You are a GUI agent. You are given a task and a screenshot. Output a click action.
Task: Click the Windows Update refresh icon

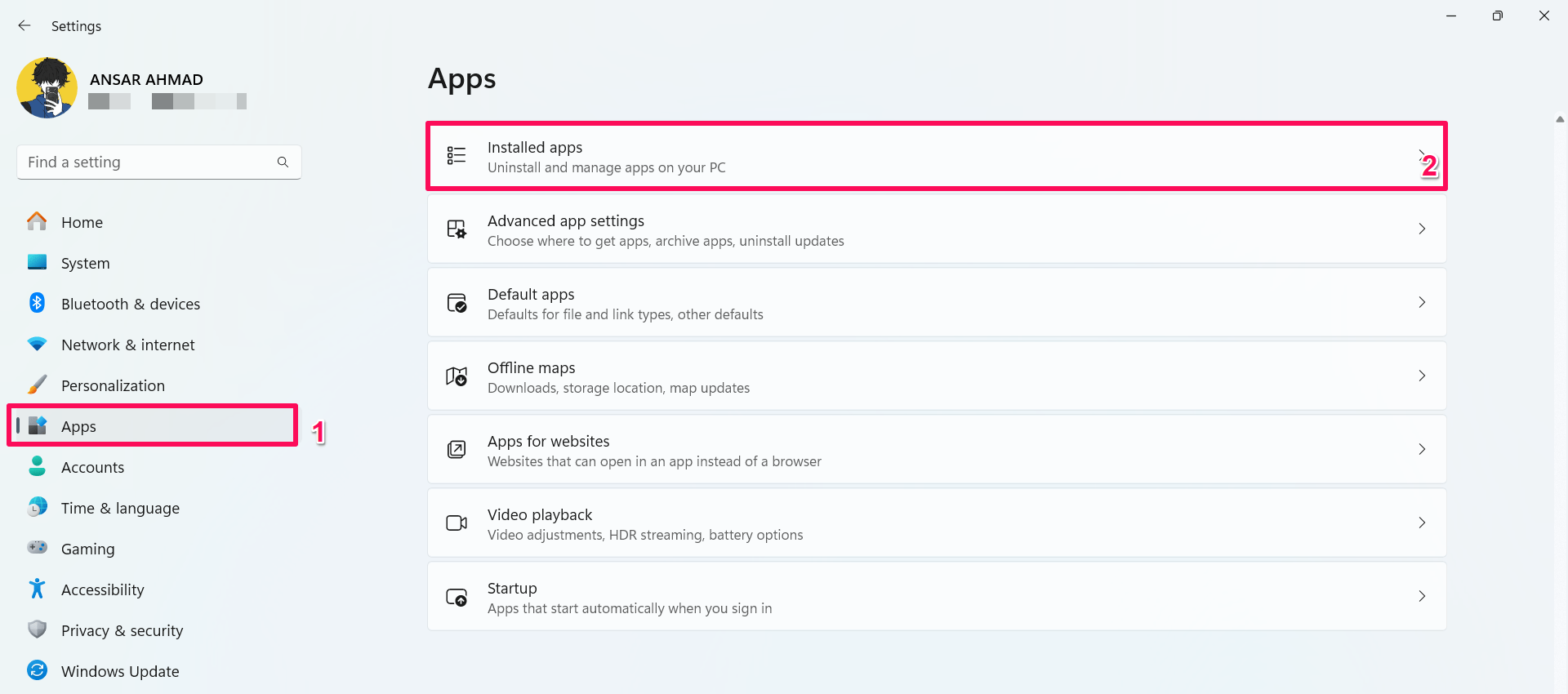pos(37,670)
